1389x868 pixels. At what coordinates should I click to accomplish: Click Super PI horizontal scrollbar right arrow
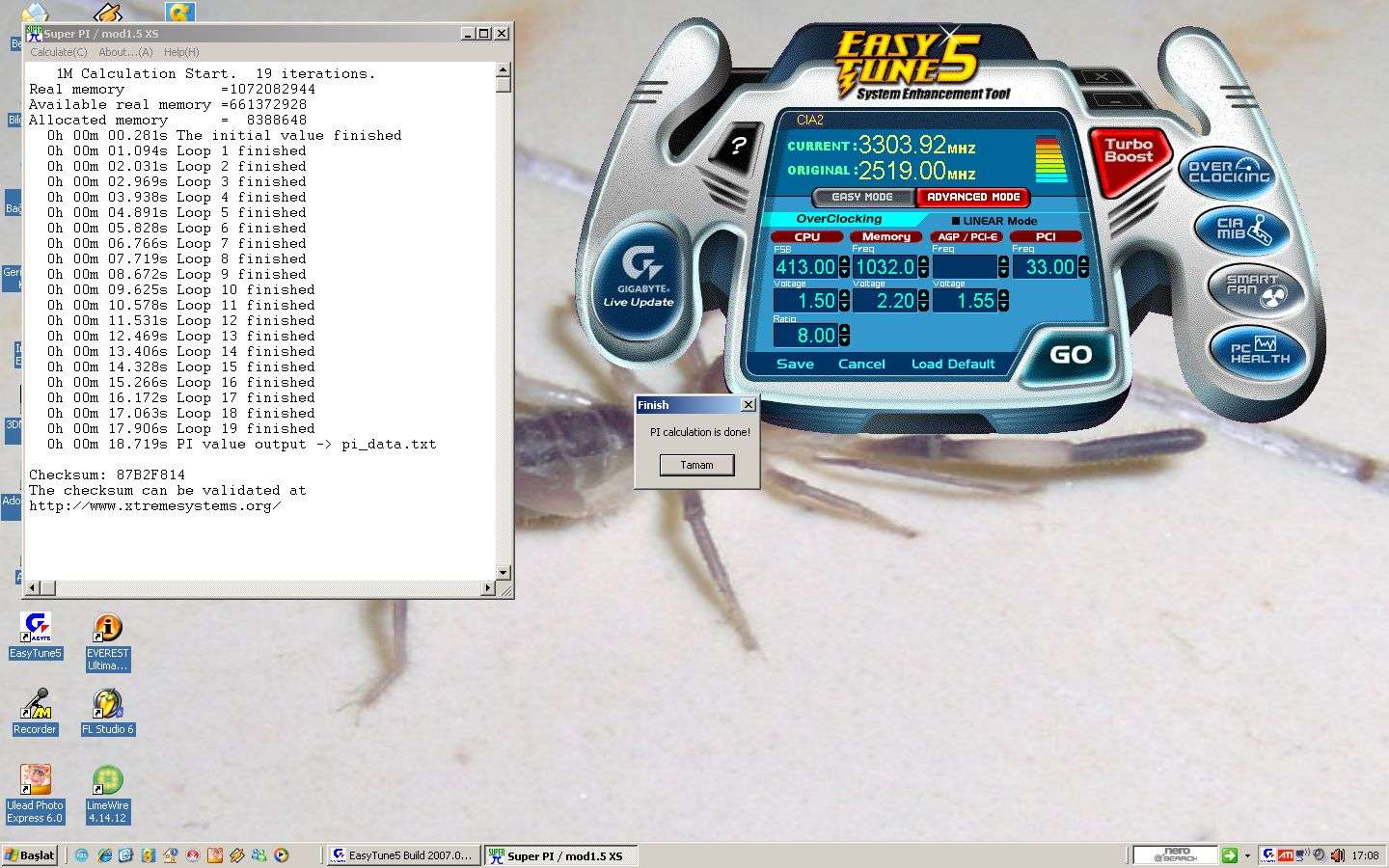(487, 587)
